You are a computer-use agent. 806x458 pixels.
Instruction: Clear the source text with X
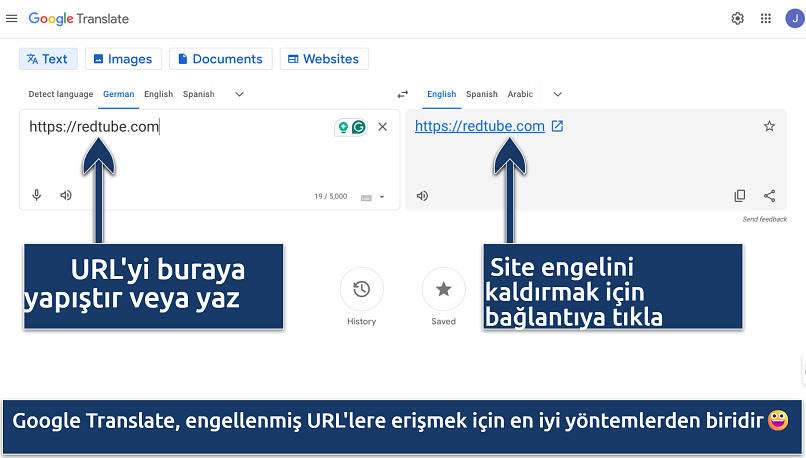tap(382, 127)
